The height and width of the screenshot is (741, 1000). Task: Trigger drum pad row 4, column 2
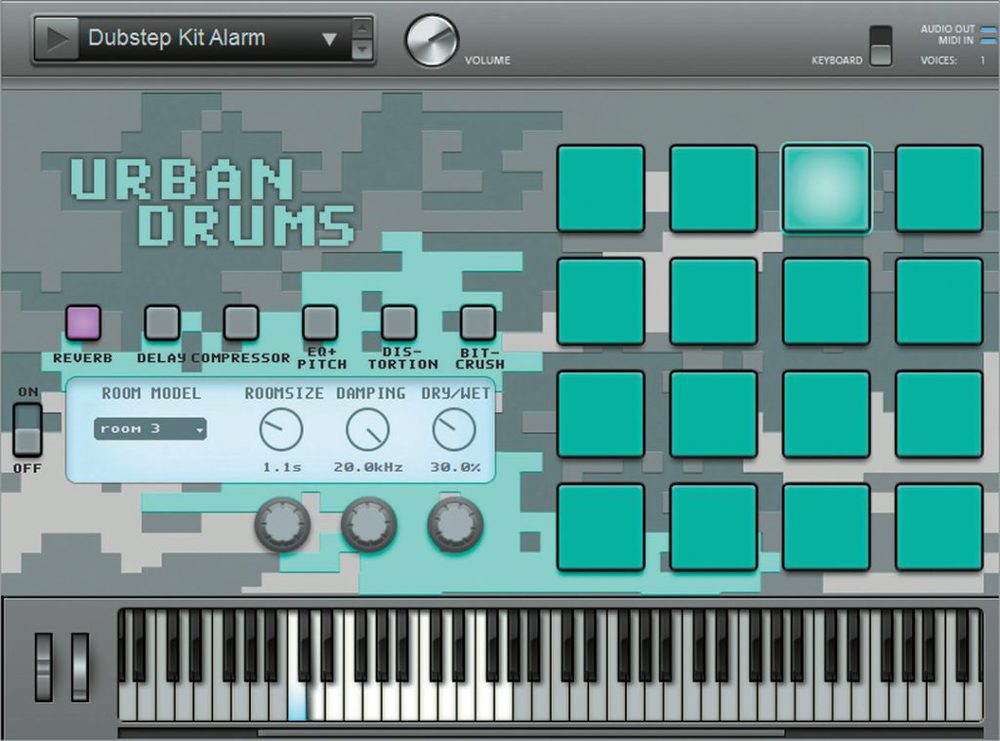coord(714,527)
